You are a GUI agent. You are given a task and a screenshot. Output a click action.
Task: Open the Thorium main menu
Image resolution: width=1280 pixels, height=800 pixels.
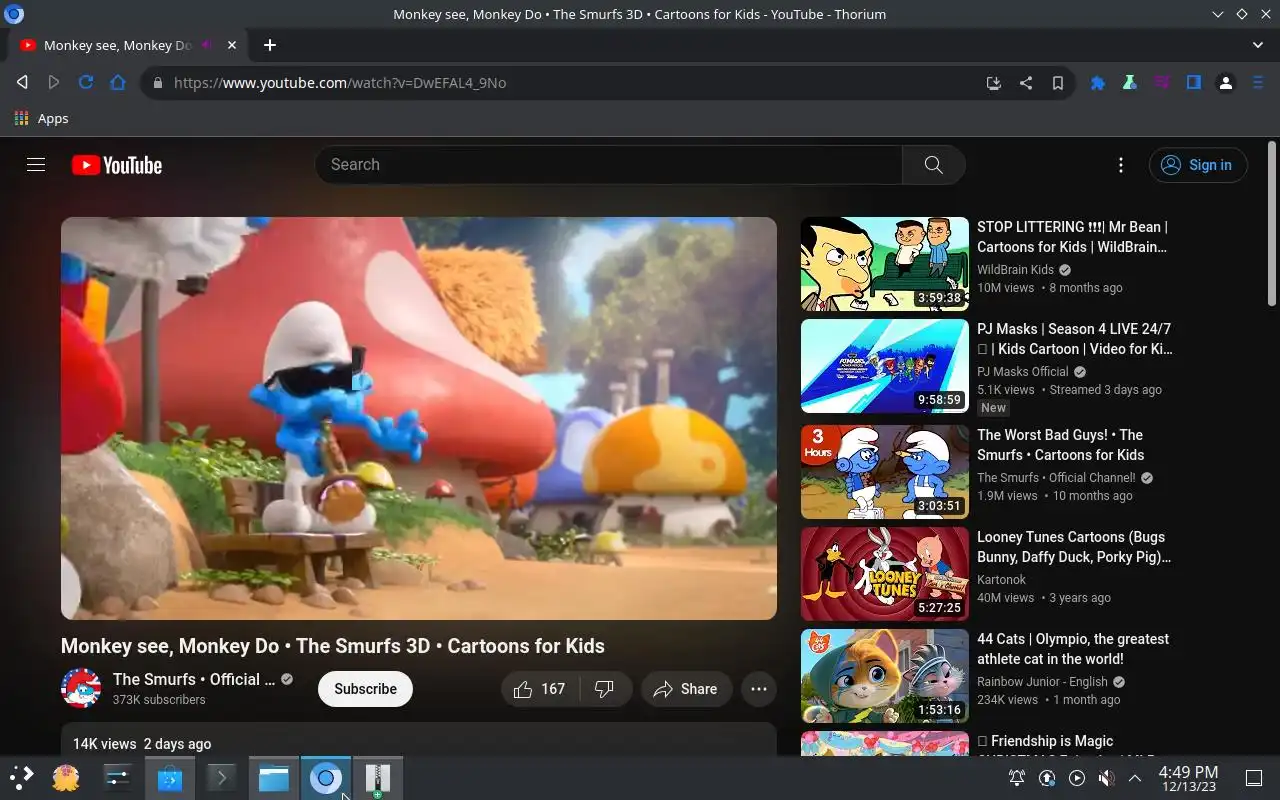coord(1258,83)
